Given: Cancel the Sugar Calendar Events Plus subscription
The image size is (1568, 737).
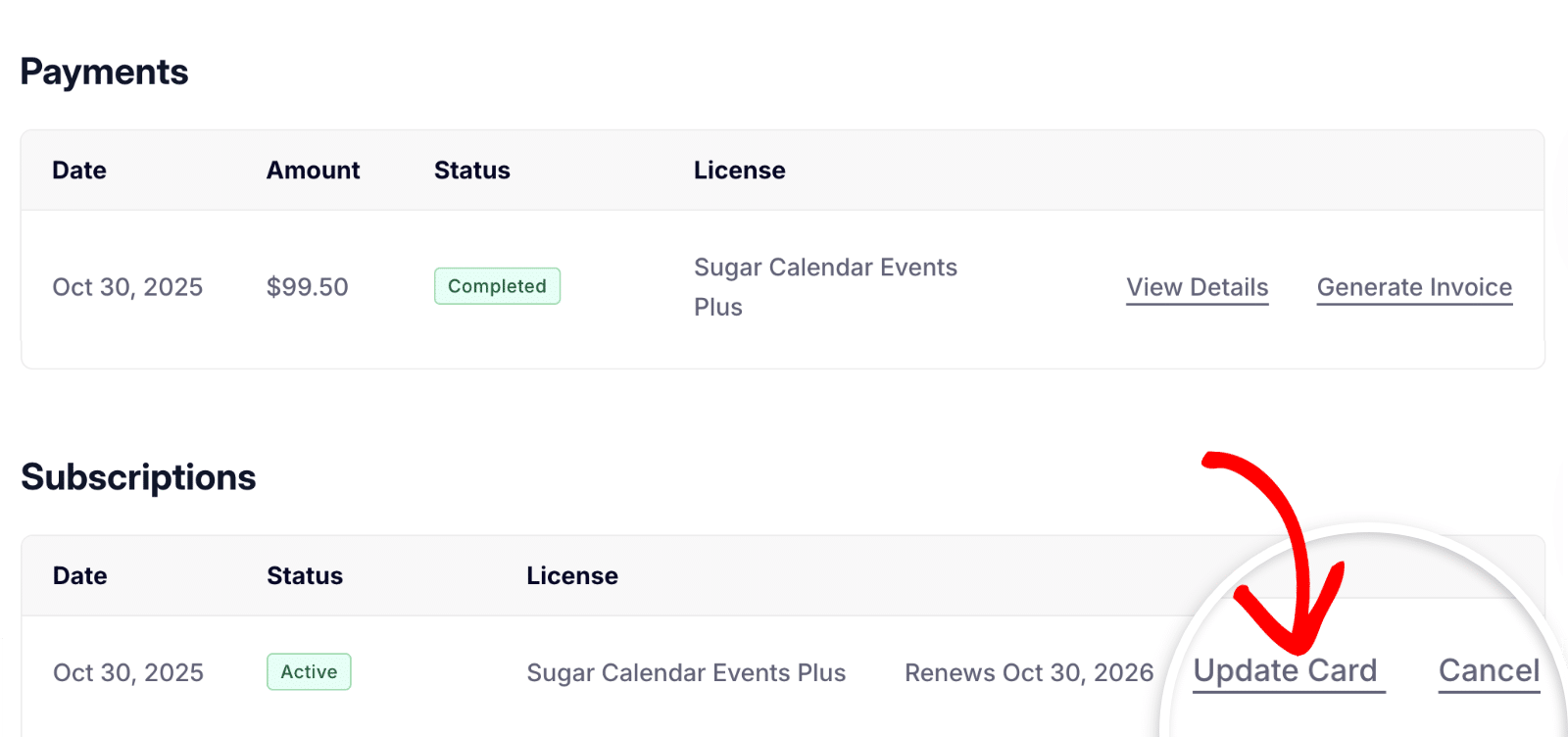Looking at the screenshot, I should 1489,671.
